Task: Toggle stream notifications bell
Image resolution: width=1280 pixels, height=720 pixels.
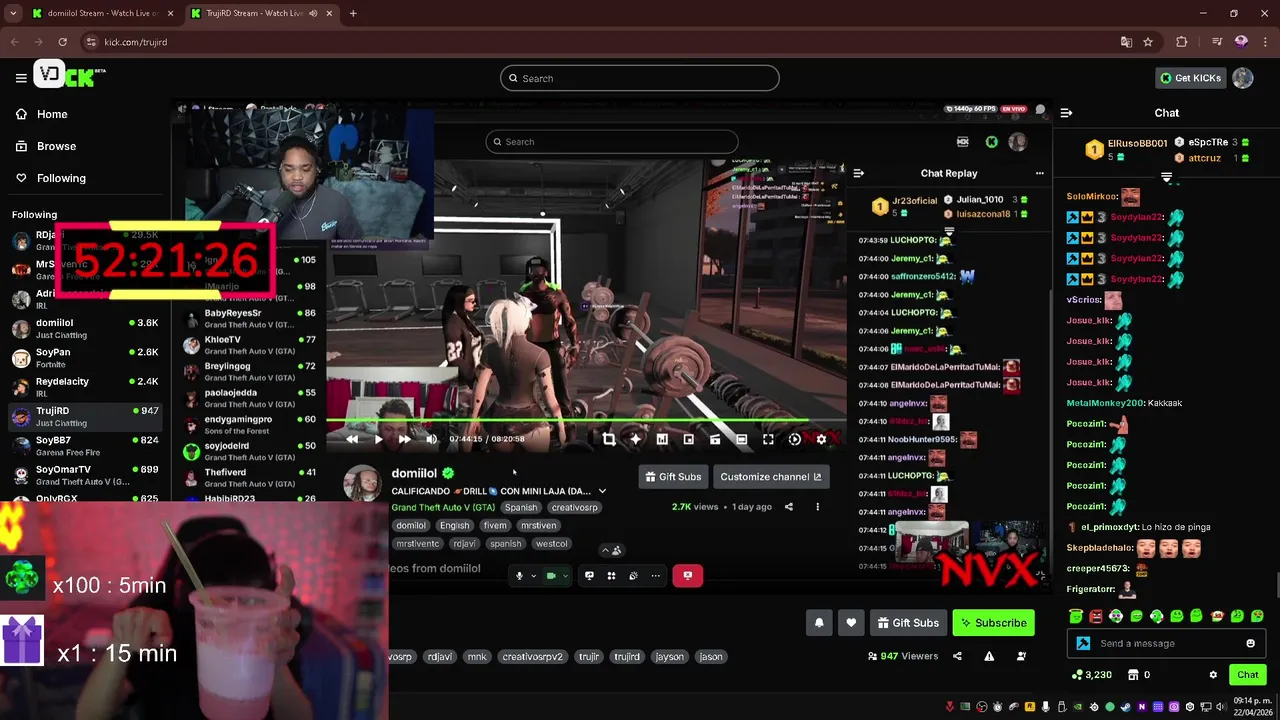Action: [x=819, y=623]
